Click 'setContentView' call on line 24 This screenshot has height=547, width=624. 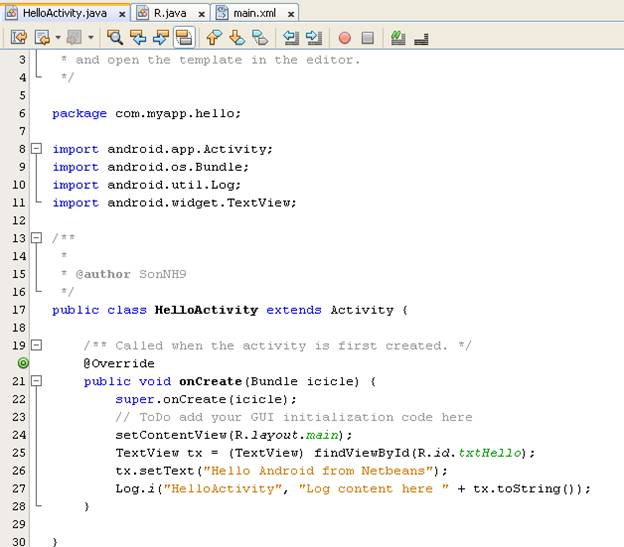point(171,435)
